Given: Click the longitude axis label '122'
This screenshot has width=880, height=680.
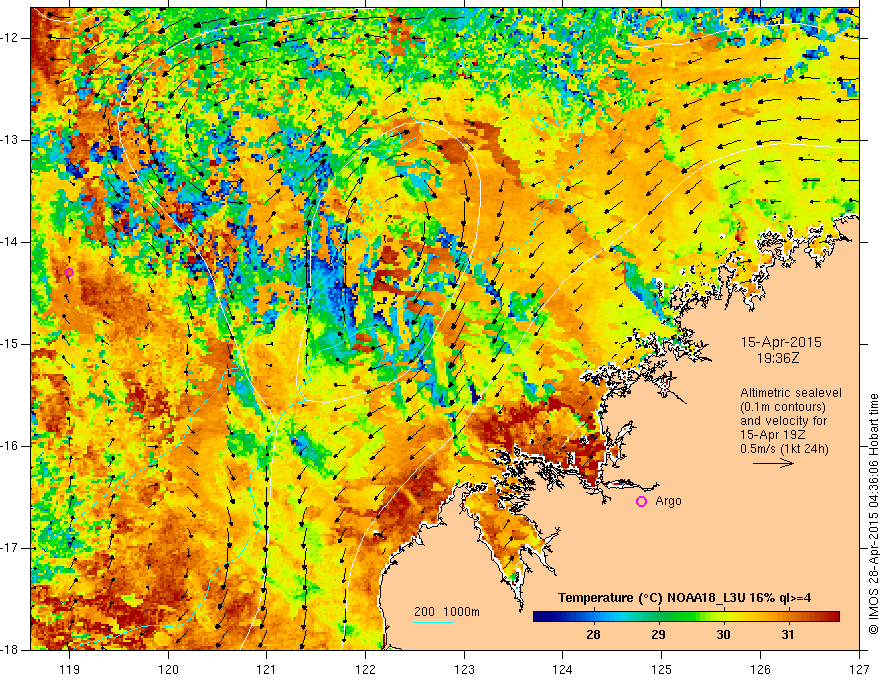Looking at the screenshot, I should [365, 669].
